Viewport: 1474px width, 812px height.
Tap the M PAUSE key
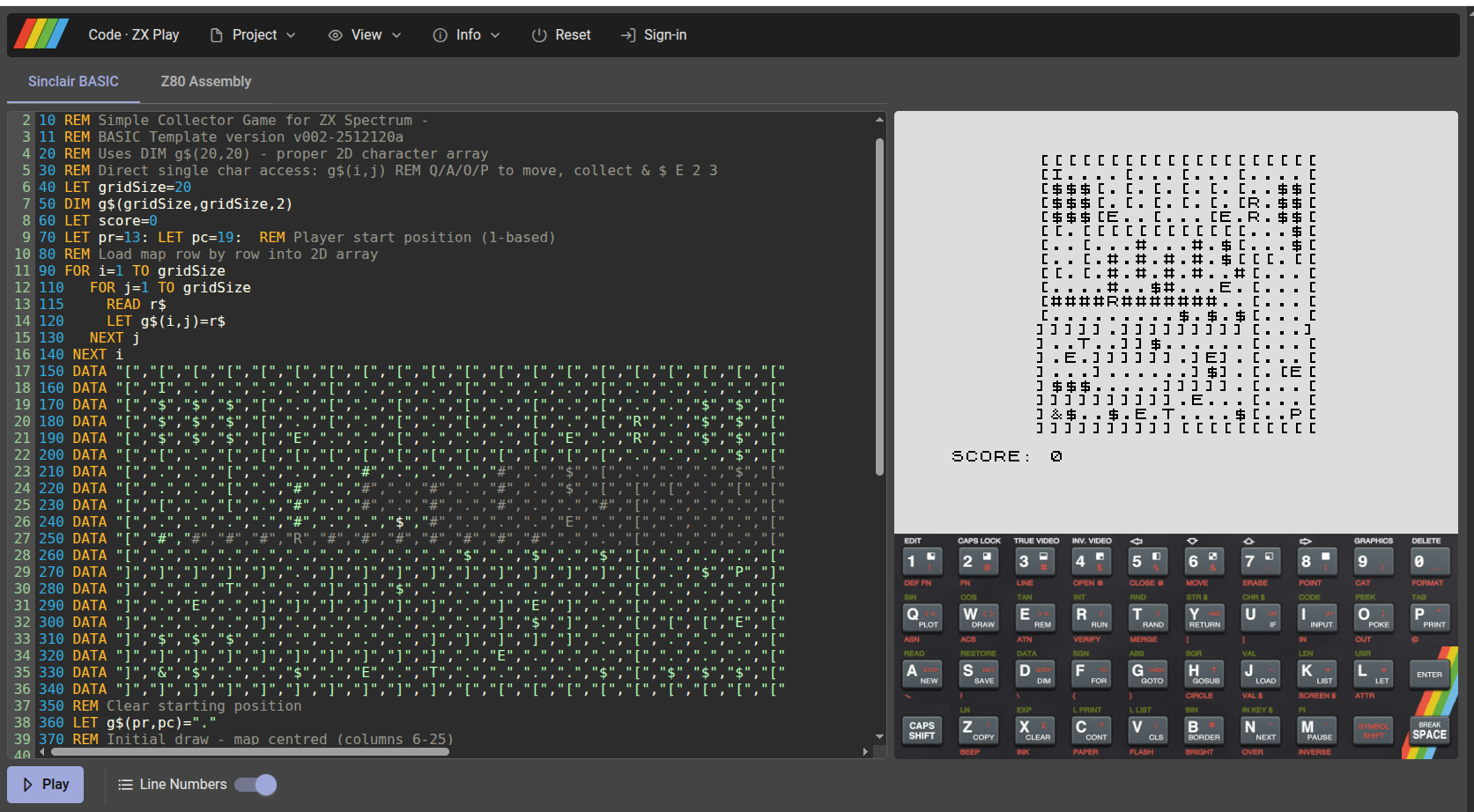(x=1317, y=730)
